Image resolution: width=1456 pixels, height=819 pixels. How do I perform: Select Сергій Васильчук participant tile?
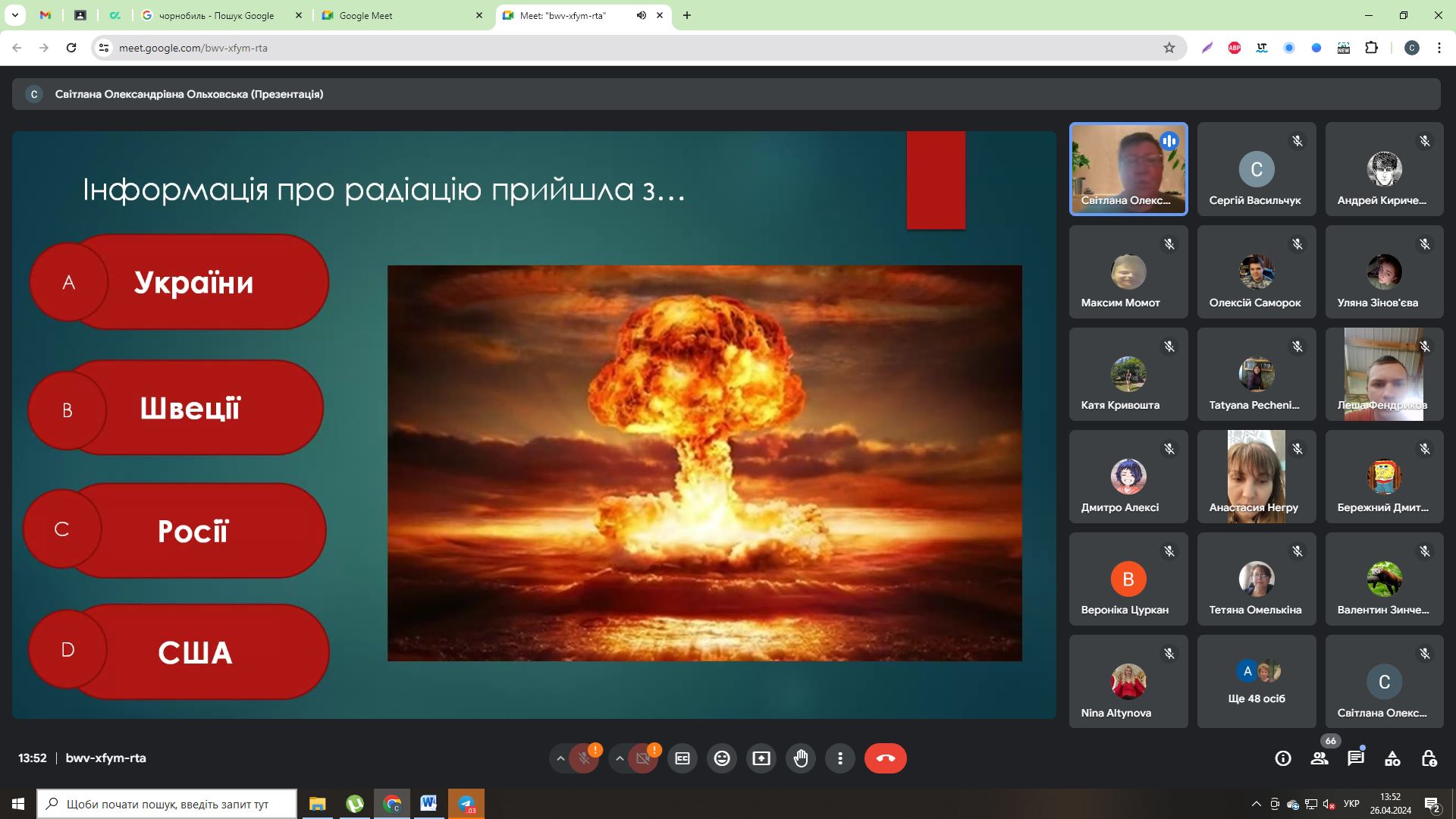pos(1257,169)
